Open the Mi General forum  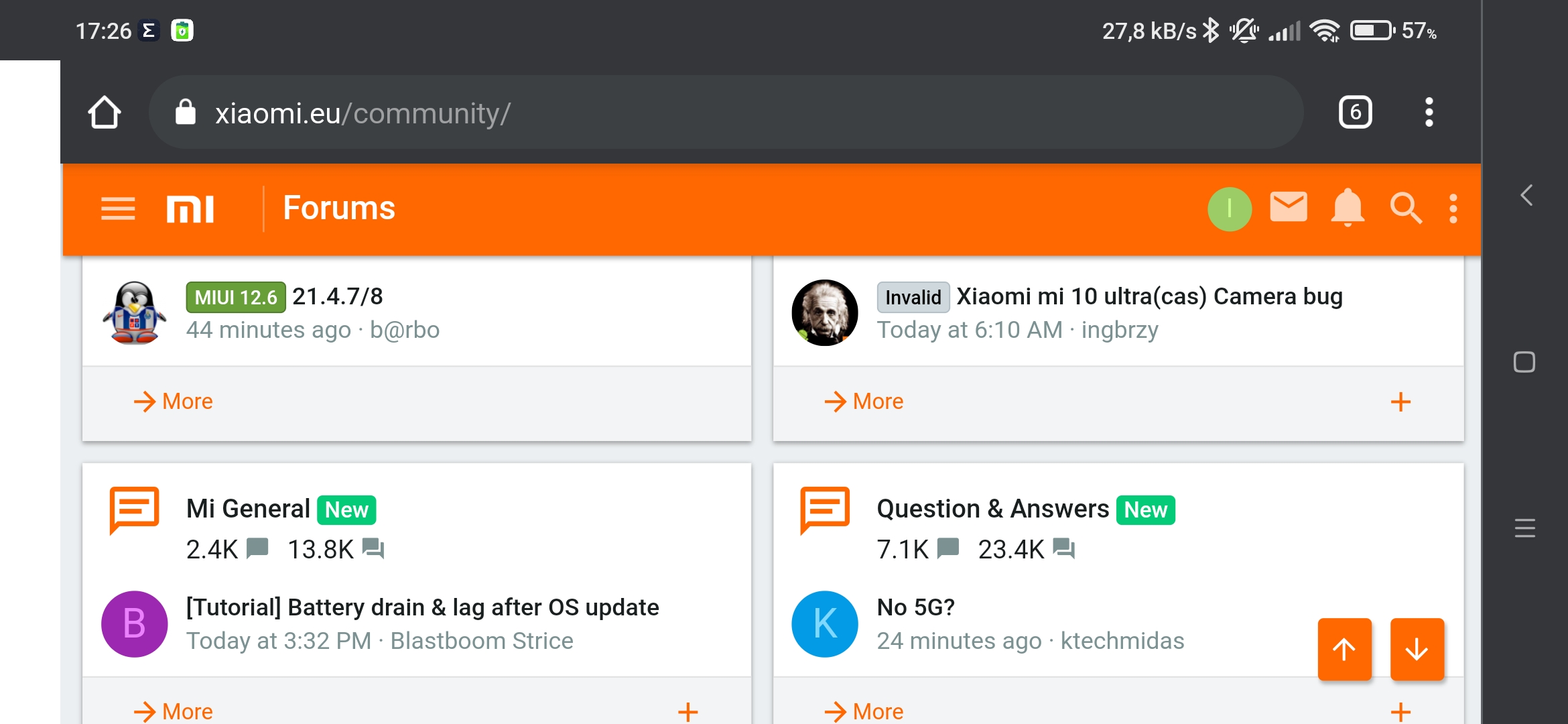248,509
